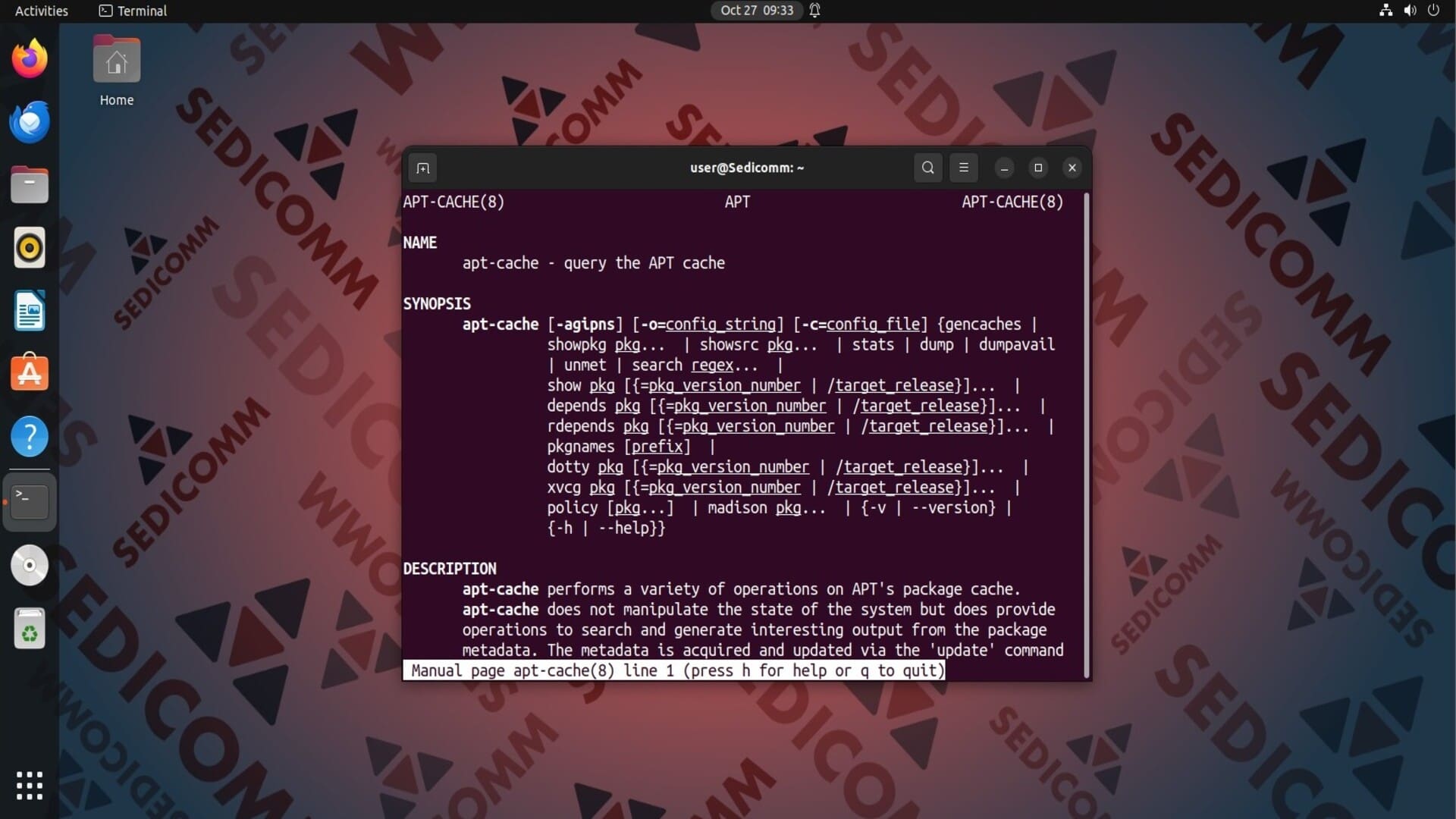The height and width of the screenshot is (819, 1456).
Task: Open the Terminal app menu in top bar
Action: 133,11
